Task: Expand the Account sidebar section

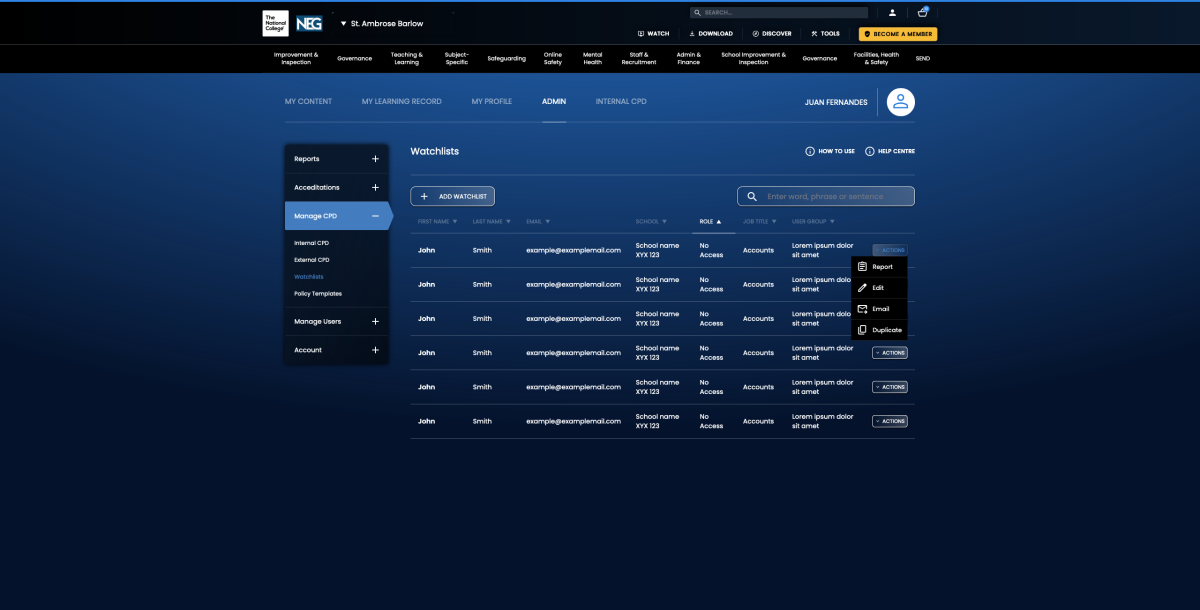Action: click(x=336, y=350)
